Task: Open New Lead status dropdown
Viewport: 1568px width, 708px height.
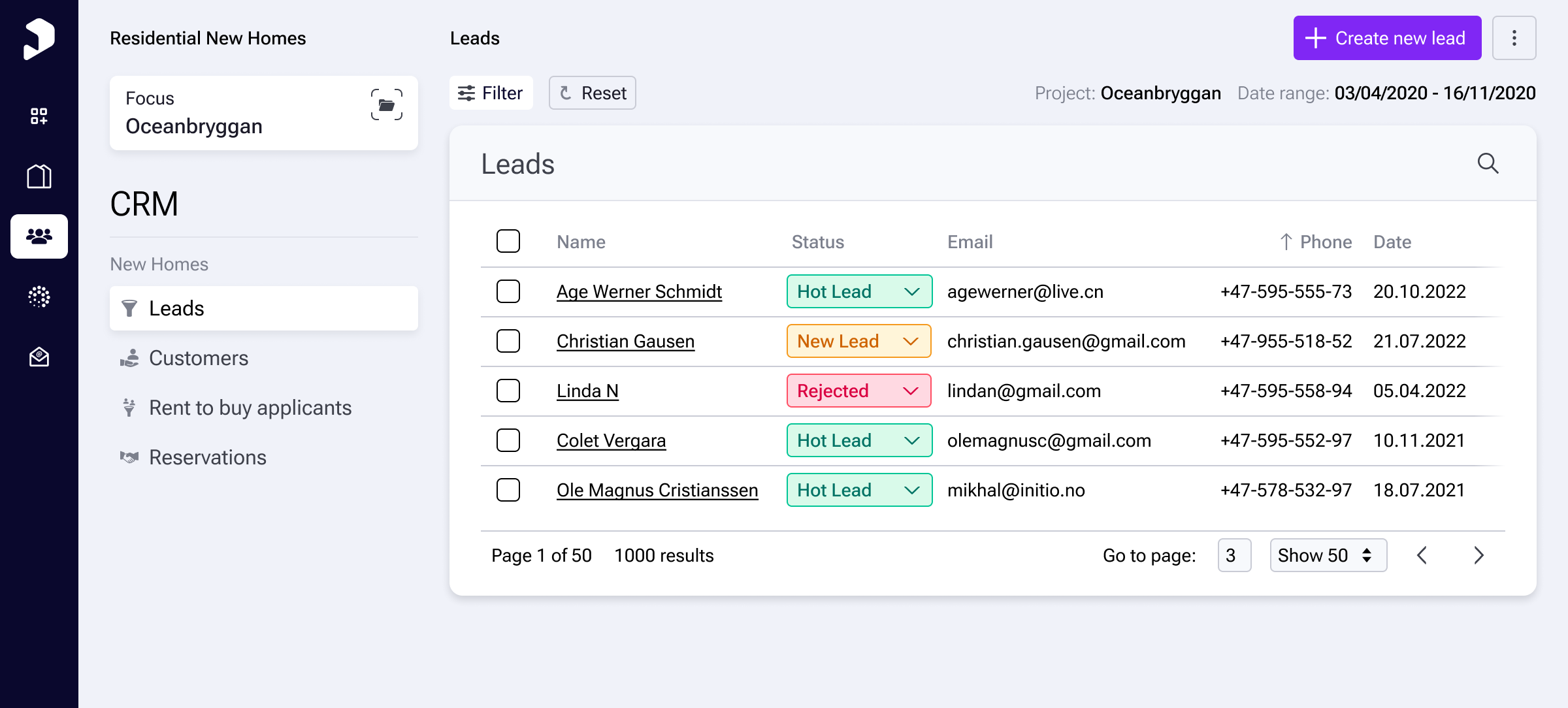Action: tap(858, 341)
